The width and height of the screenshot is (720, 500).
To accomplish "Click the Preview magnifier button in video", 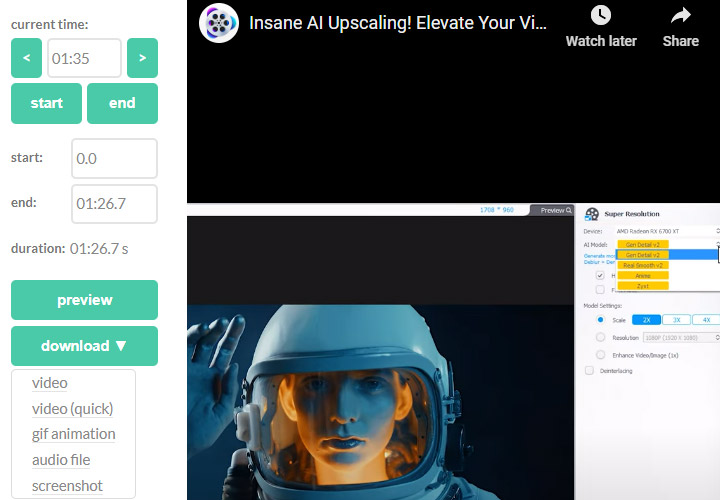I will [x=552, y=210].
